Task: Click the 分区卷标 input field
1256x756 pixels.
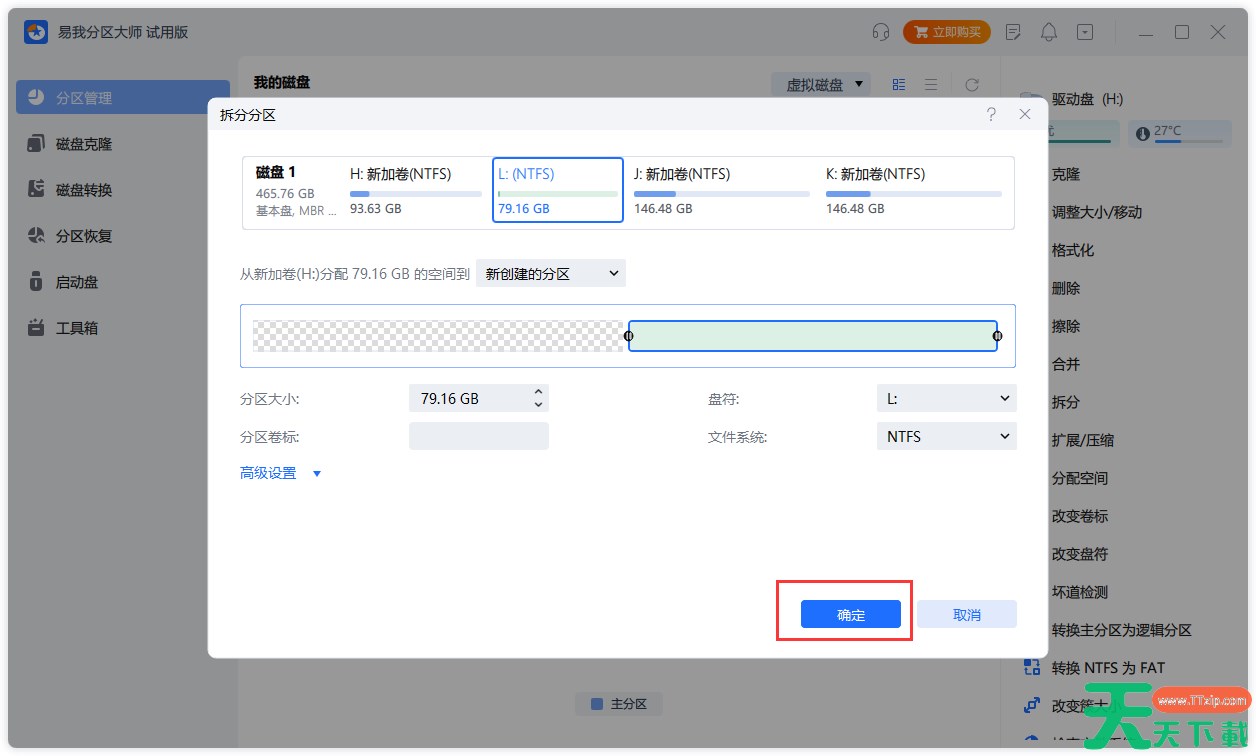Action: 478,435
